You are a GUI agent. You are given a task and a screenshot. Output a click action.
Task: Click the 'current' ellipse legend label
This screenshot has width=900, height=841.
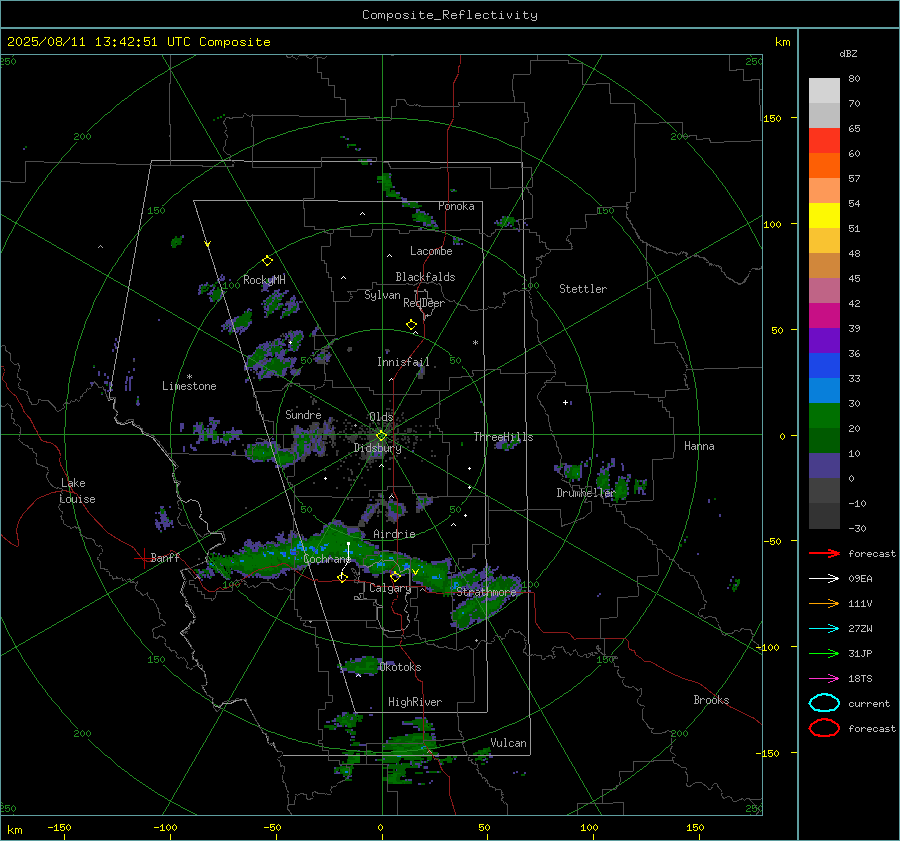click(x=869, y=704)
